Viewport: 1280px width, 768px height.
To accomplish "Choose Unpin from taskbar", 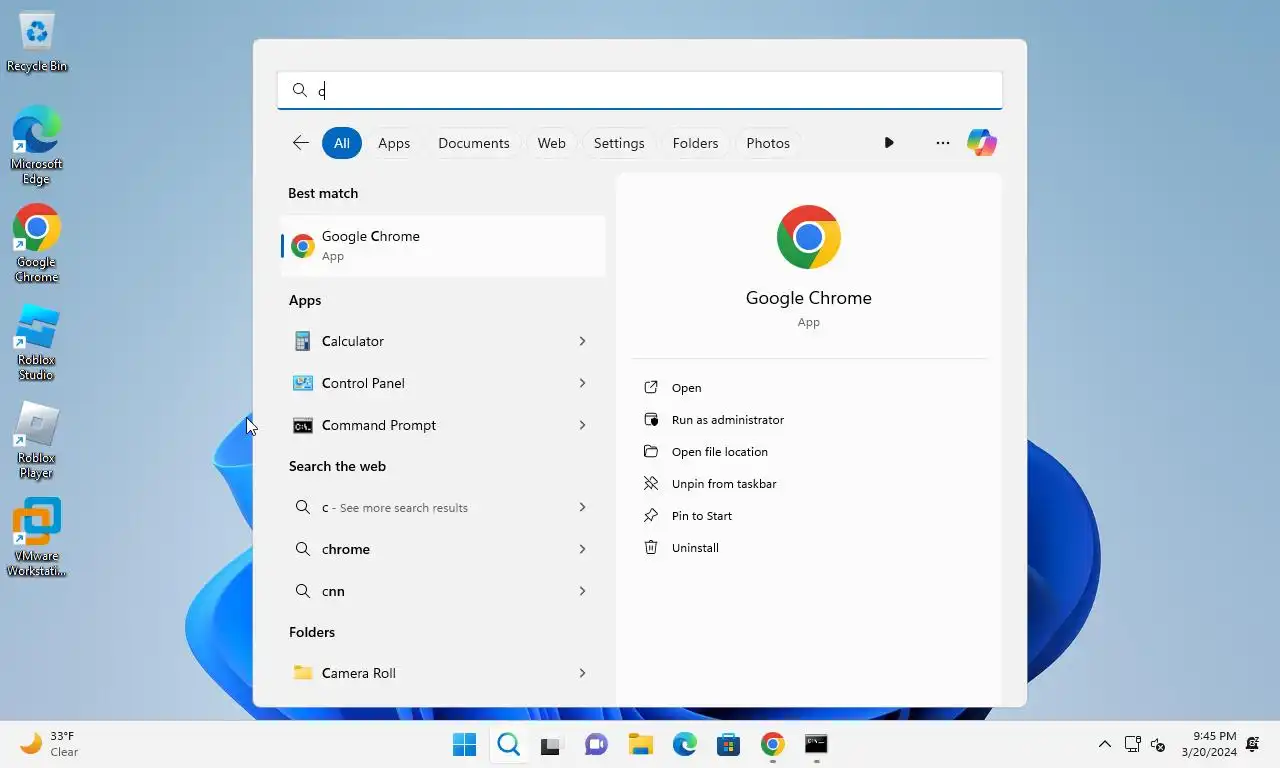I will (709, 484).
